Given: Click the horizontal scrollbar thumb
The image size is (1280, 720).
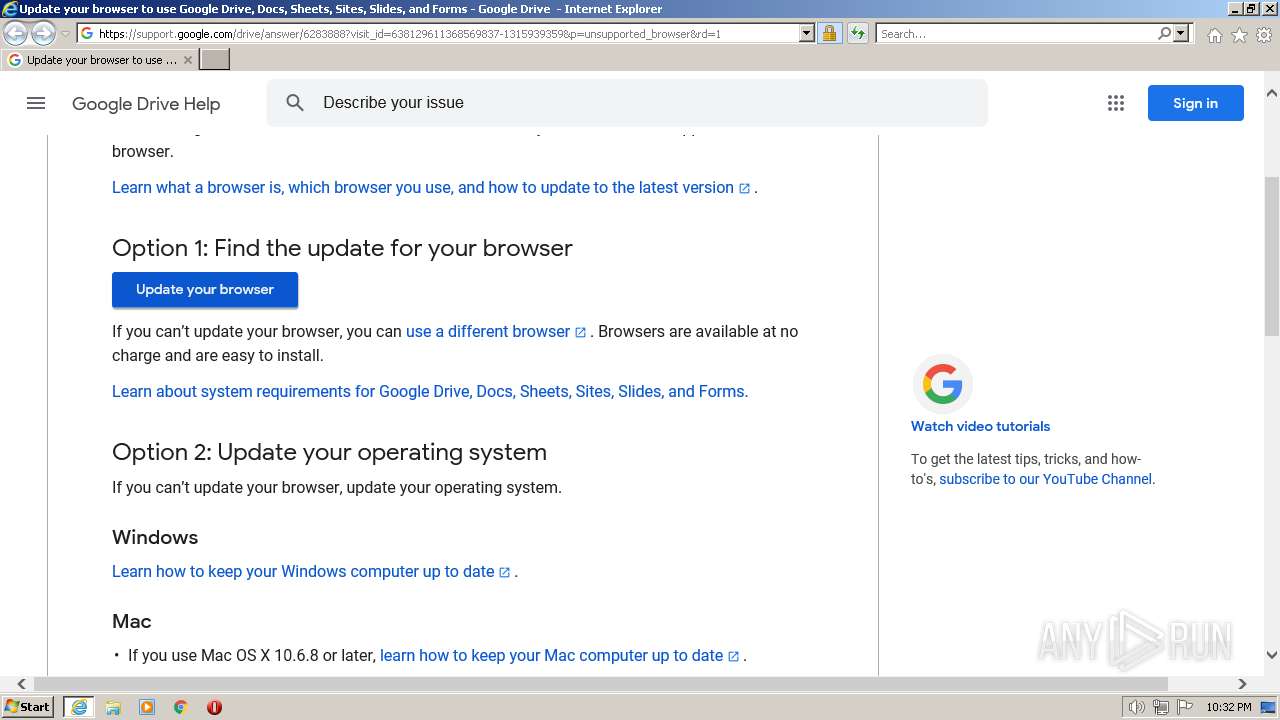Looking at the screenshot, I should (x=600, y=684).
